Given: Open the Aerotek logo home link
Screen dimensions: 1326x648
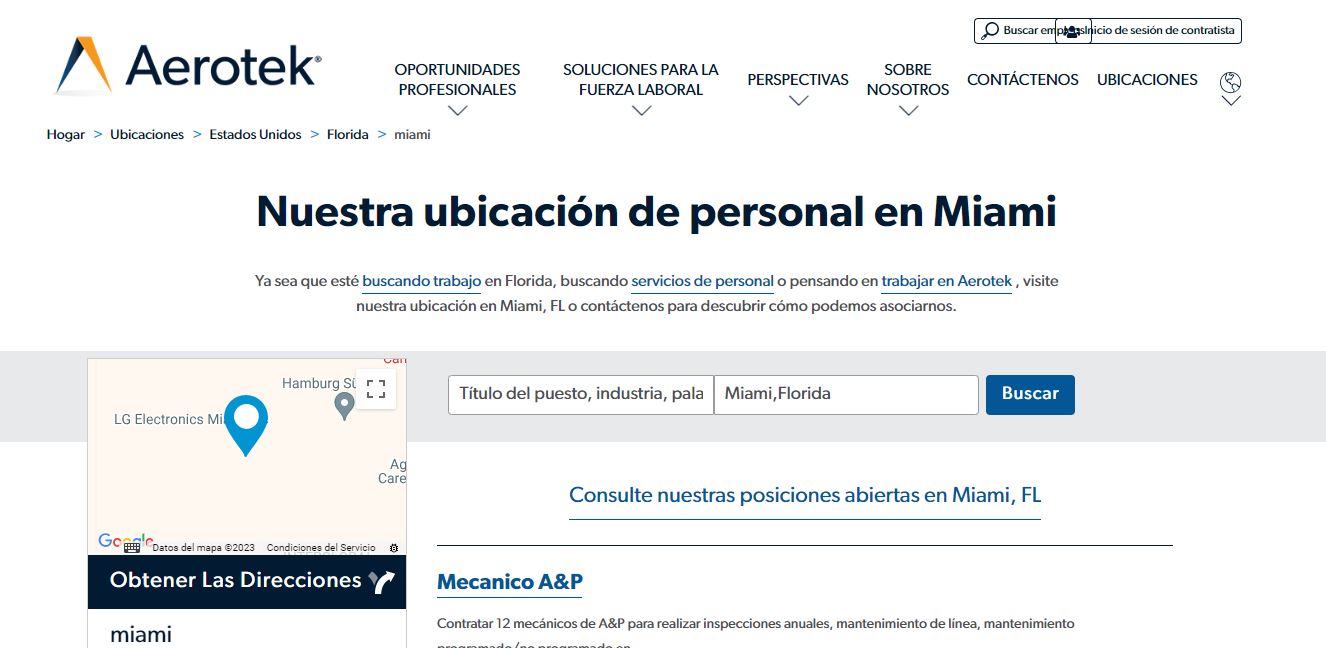Looking at the screenshot, I should pyautogui.click(x=188, y=65).
